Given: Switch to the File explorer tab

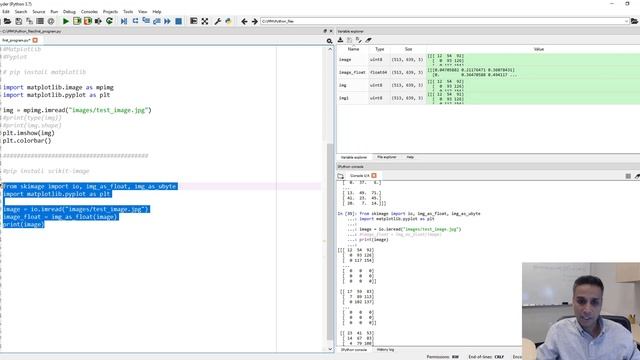Looking at the screenshot, I should (x=387, y=157).
